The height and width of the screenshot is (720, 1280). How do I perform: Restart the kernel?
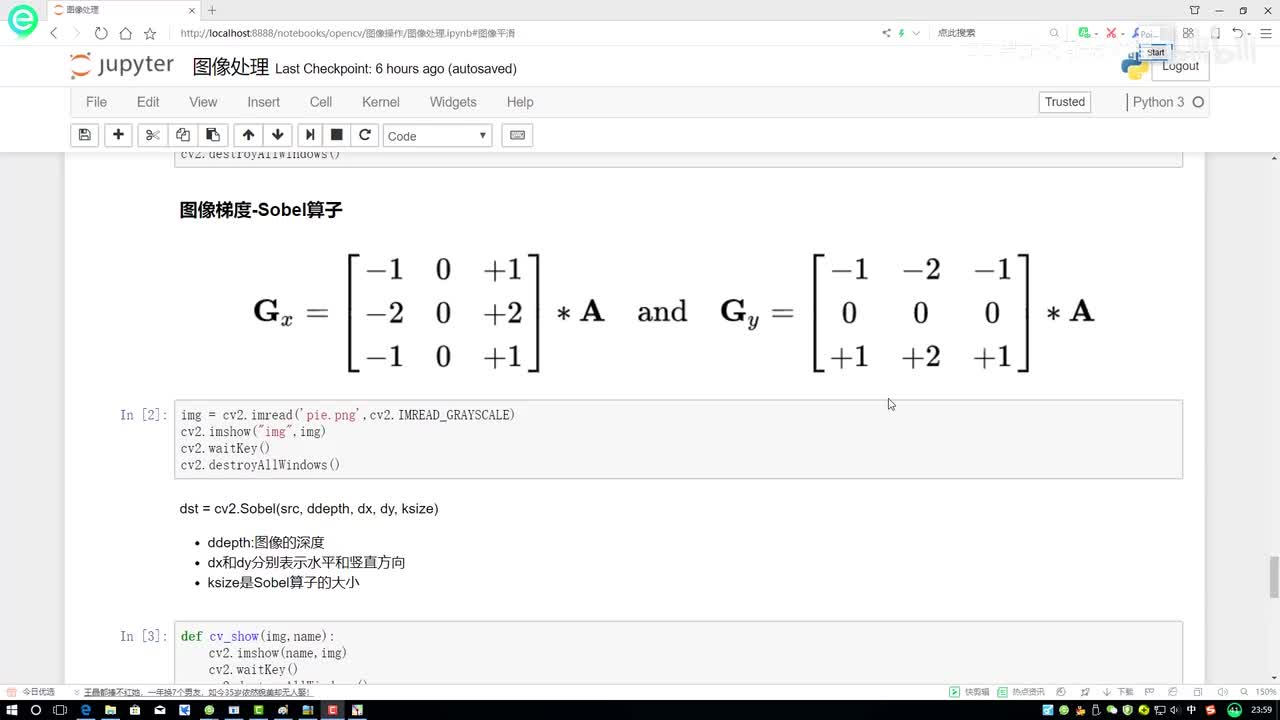365,135
